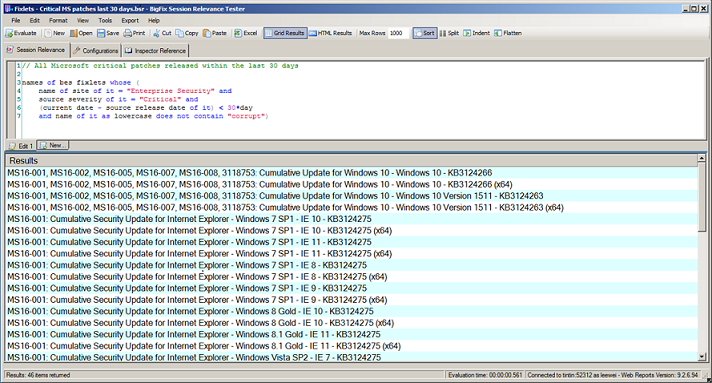Open the Inspector Reference tab
Screen dimensions: 712x383
(x=155, y=51)
